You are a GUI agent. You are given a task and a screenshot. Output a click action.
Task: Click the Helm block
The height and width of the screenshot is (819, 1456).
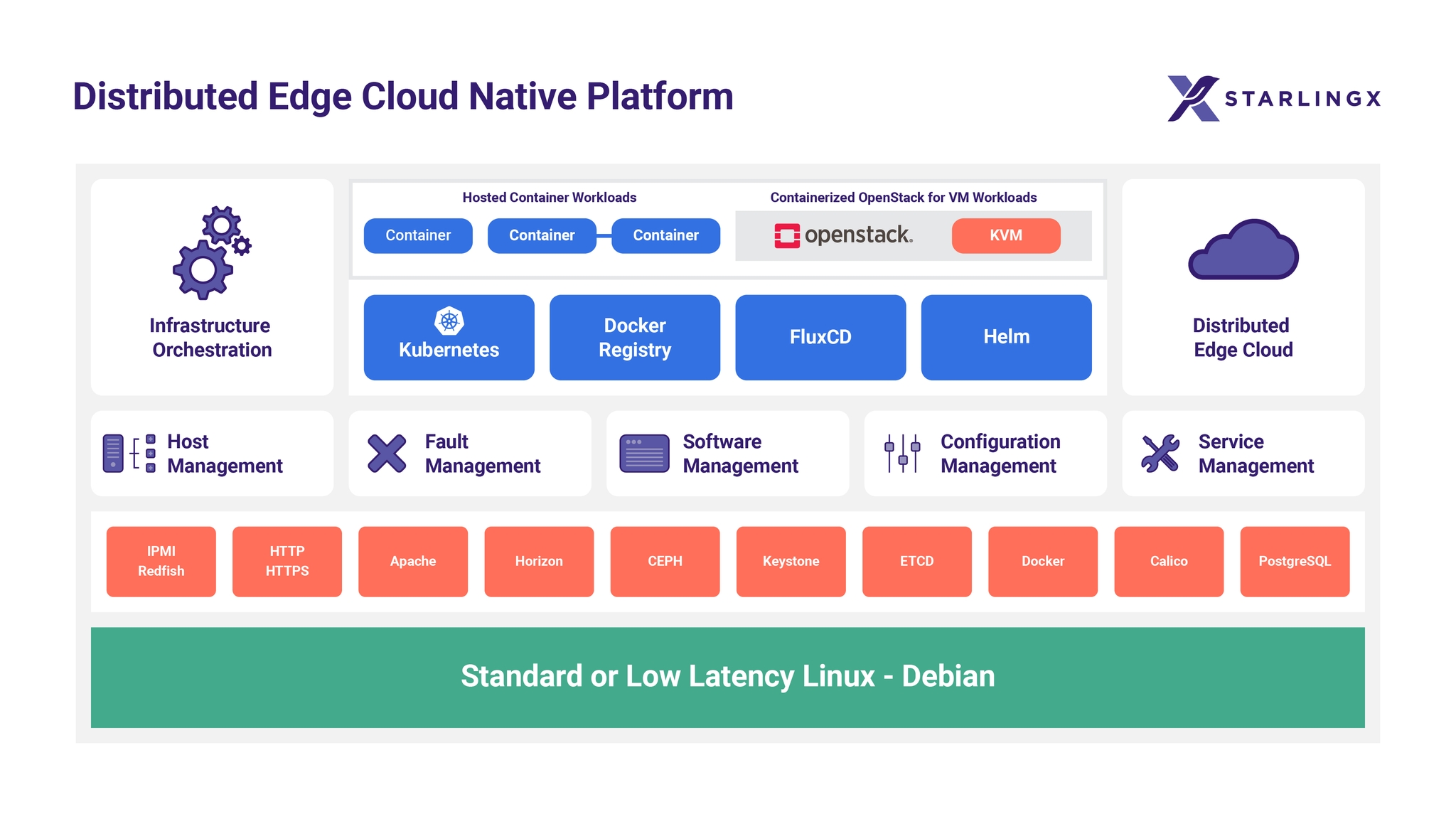[1006, 338]
